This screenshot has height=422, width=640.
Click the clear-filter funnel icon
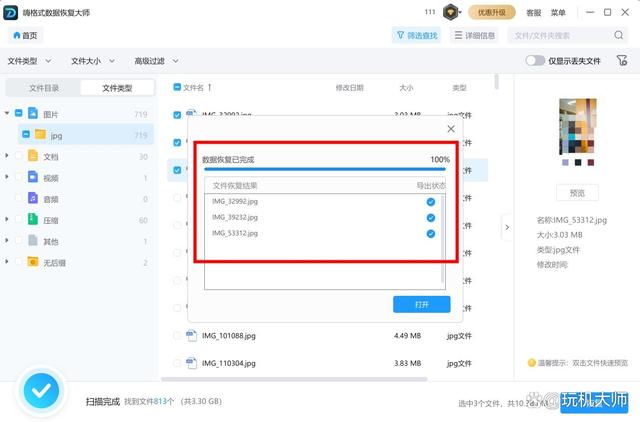point(622,61)
